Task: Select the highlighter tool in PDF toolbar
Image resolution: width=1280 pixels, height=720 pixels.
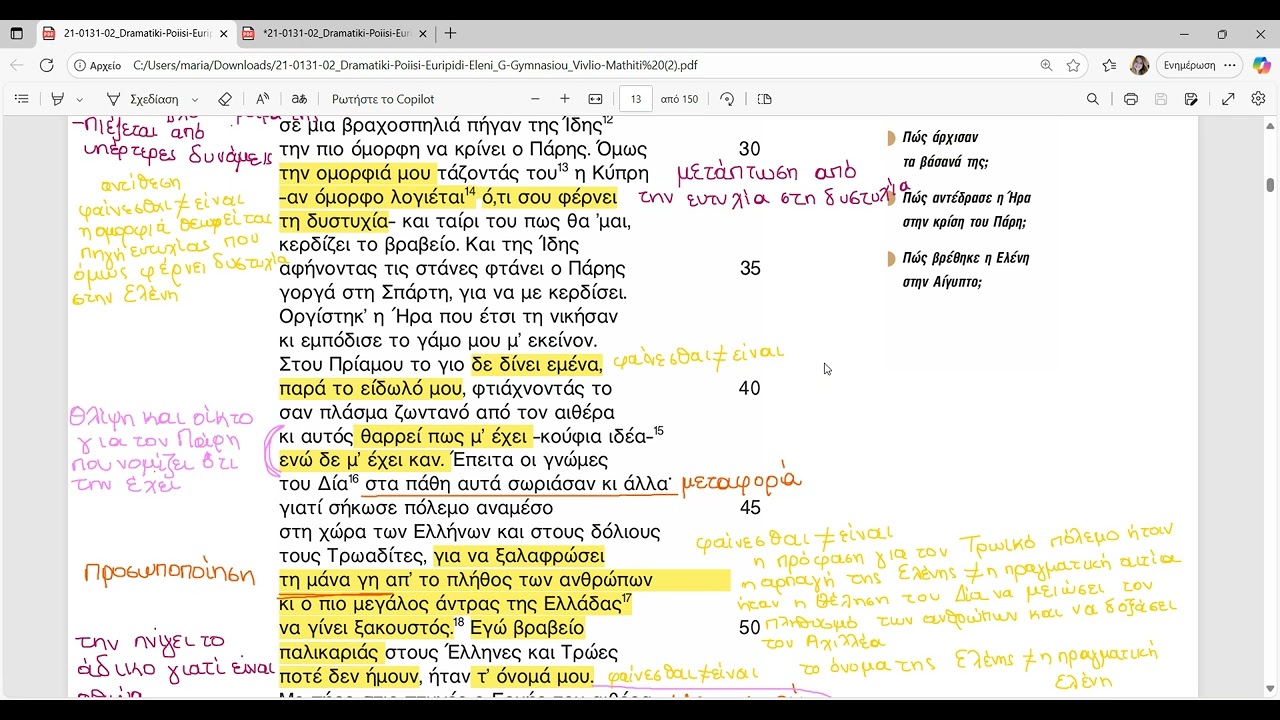Action: [58, 99]
